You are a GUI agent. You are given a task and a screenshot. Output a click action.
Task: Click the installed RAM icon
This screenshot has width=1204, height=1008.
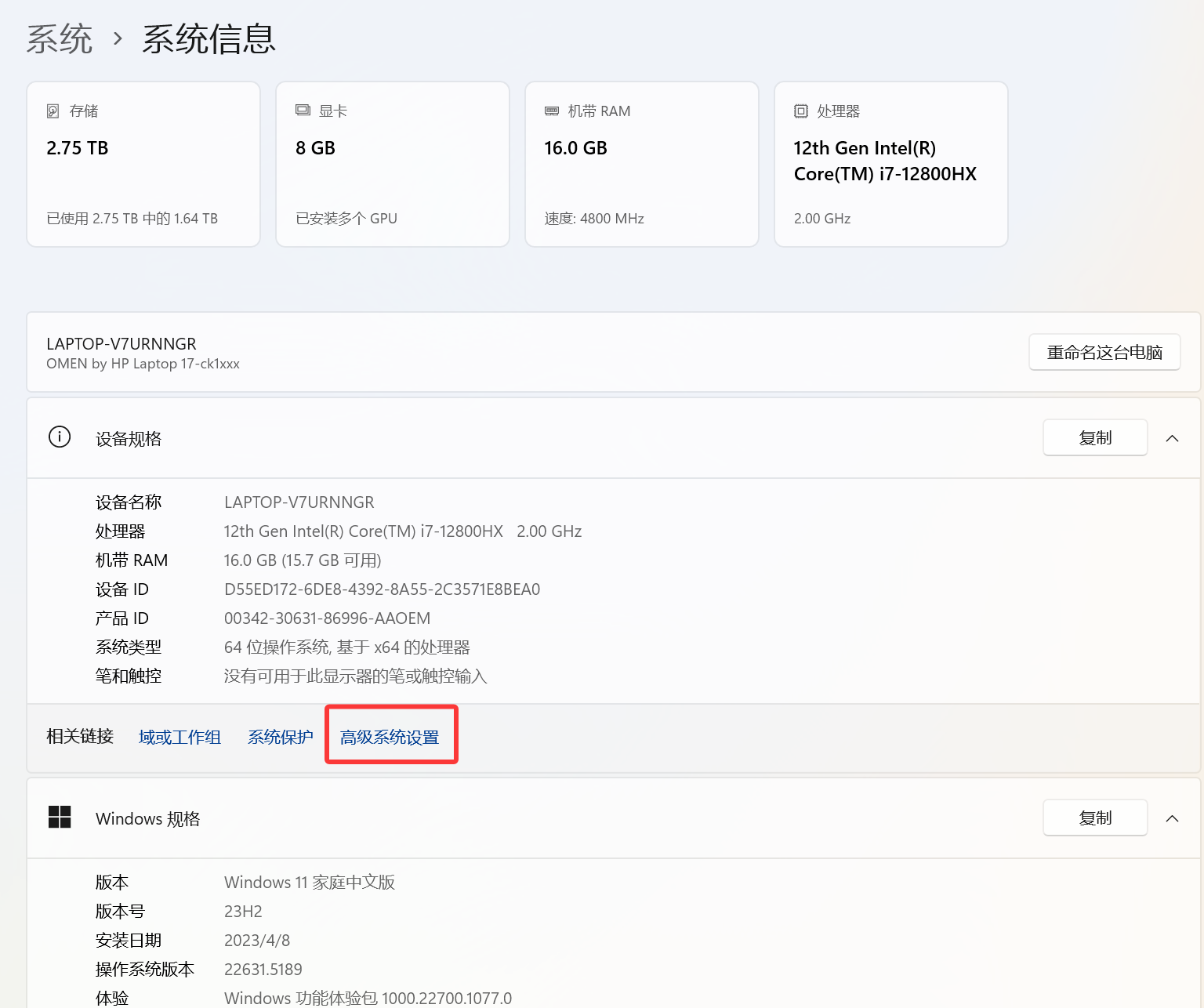[x=552, y=111]
